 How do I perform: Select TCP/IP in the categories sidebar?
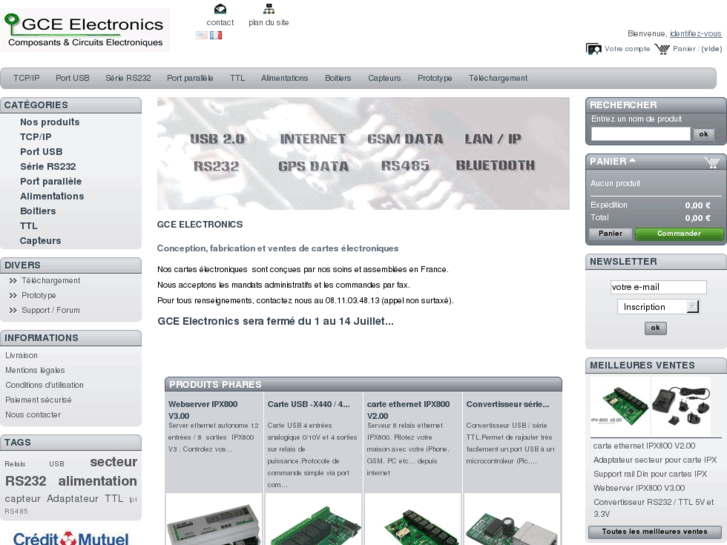(36, 137)
